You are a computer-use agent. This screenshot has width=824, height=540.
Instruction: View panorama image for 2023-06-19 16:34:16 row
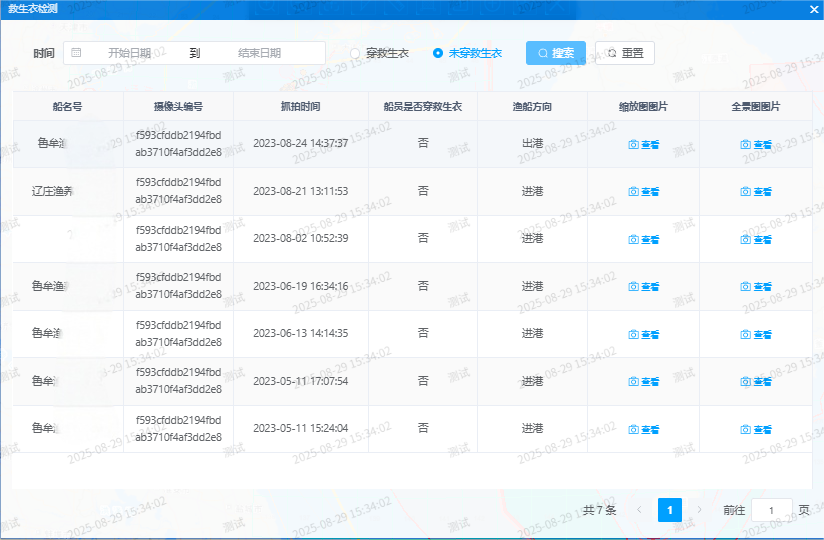coord(756,286)
